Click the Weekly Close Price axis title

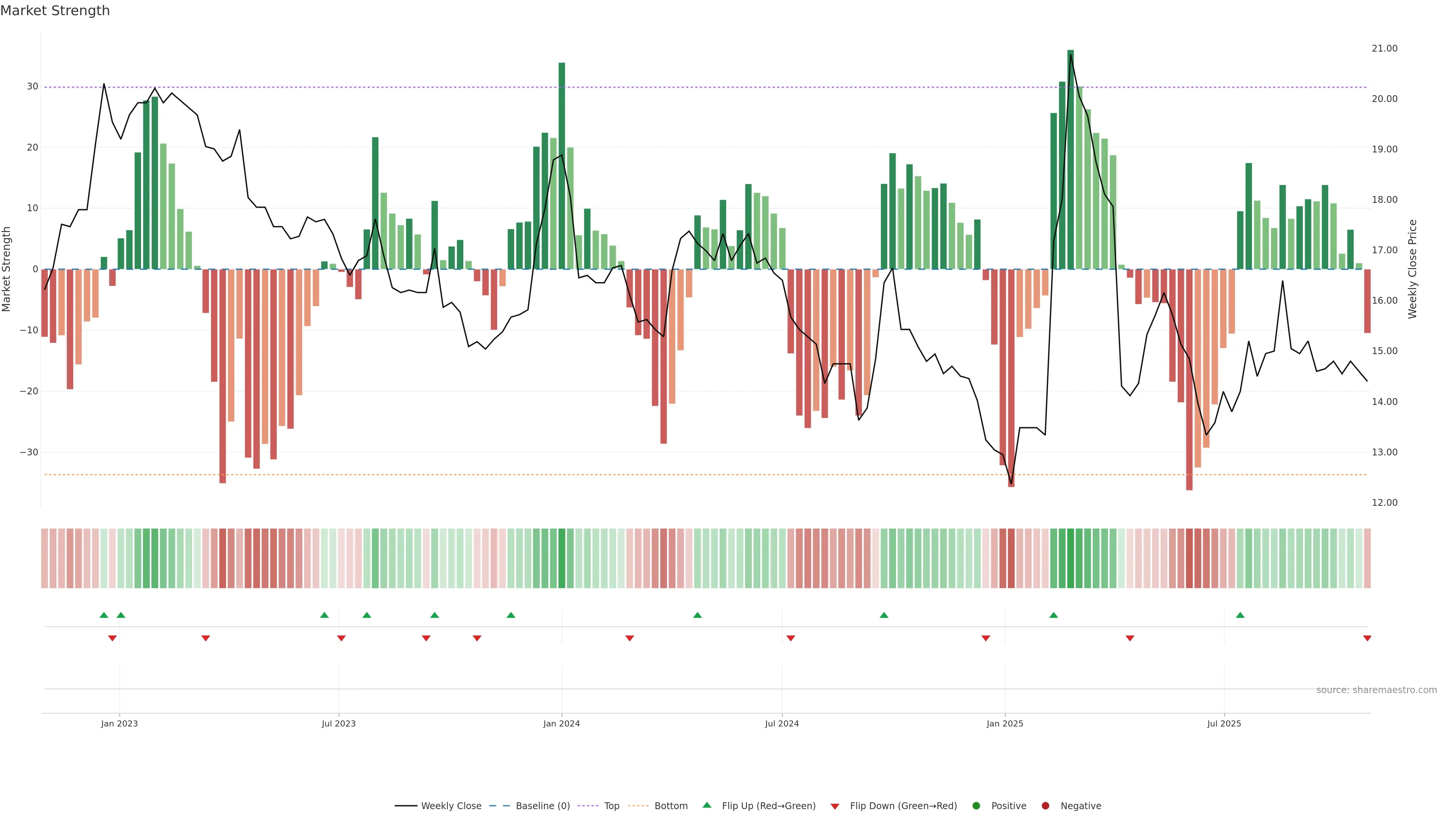(x=1412, y=269)
